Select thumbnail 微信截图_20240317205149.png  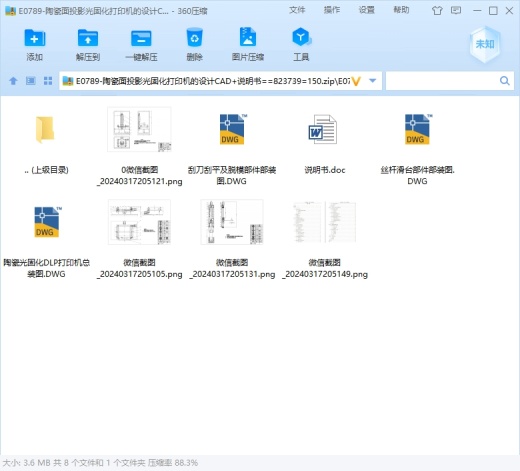tap(325, 222)
